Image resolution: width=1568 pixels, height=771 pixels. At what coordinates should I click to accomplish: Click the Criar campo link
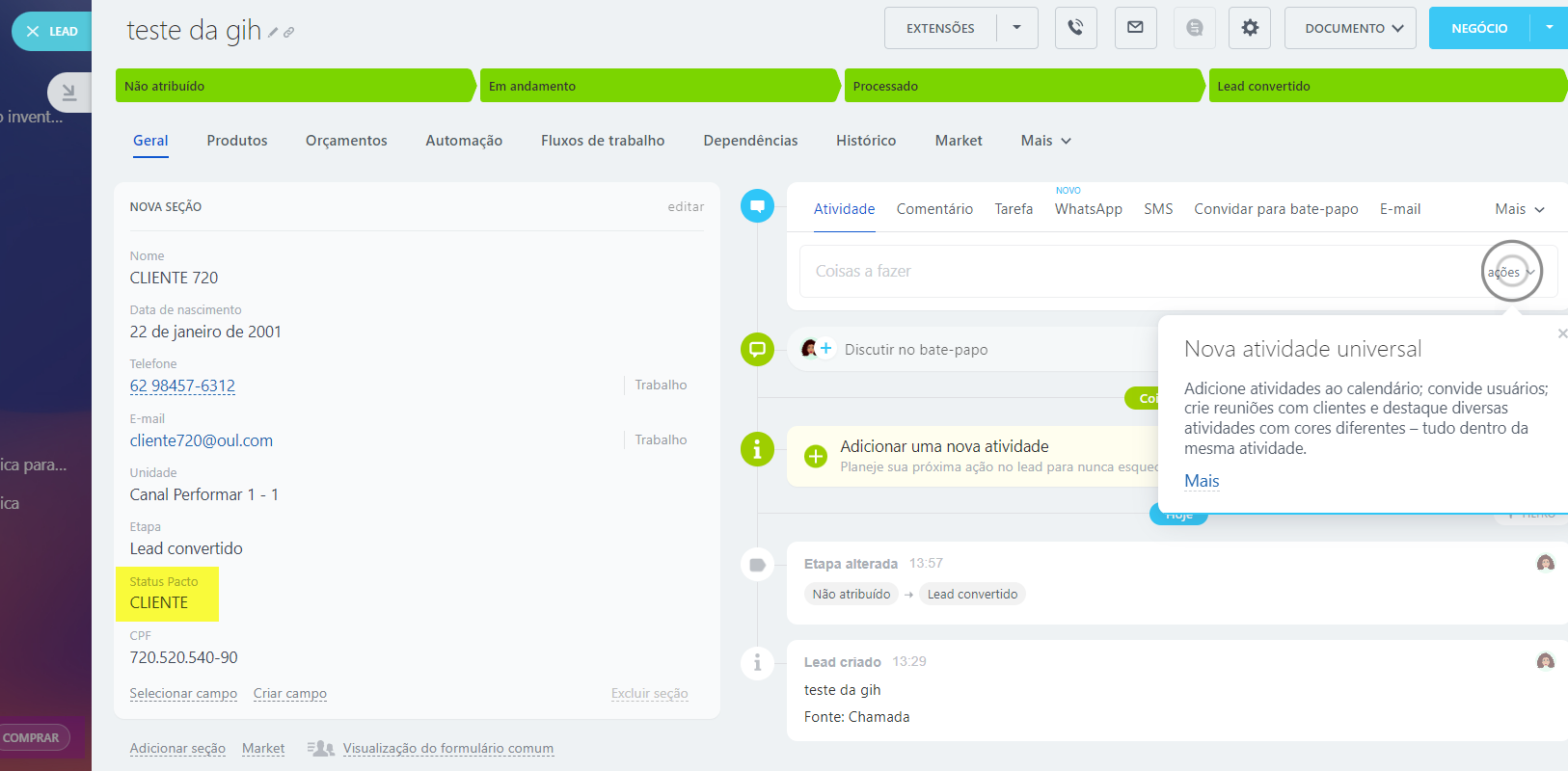[289, 694]
